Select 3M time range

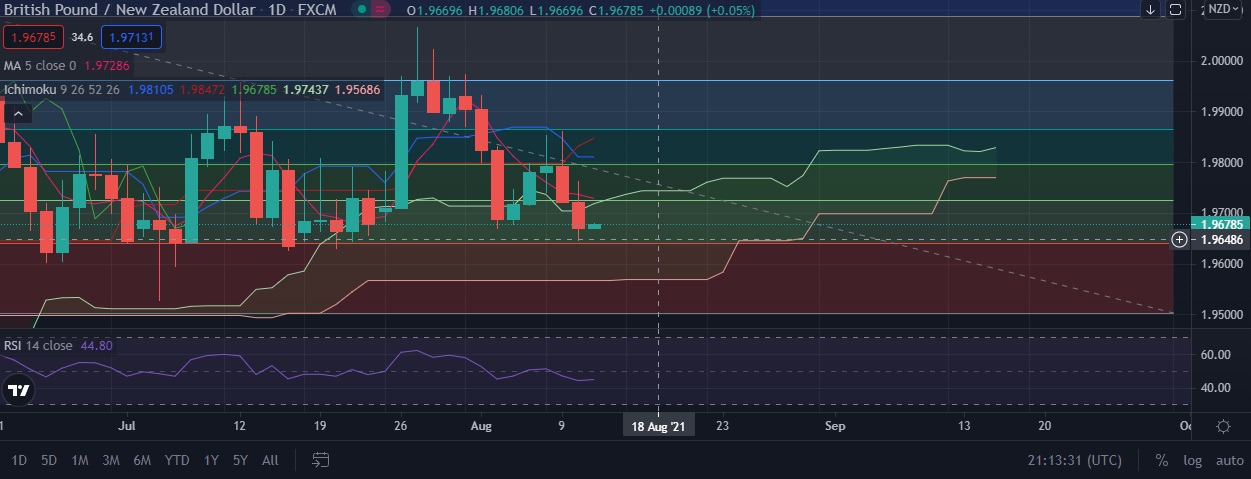click(111, 460)
